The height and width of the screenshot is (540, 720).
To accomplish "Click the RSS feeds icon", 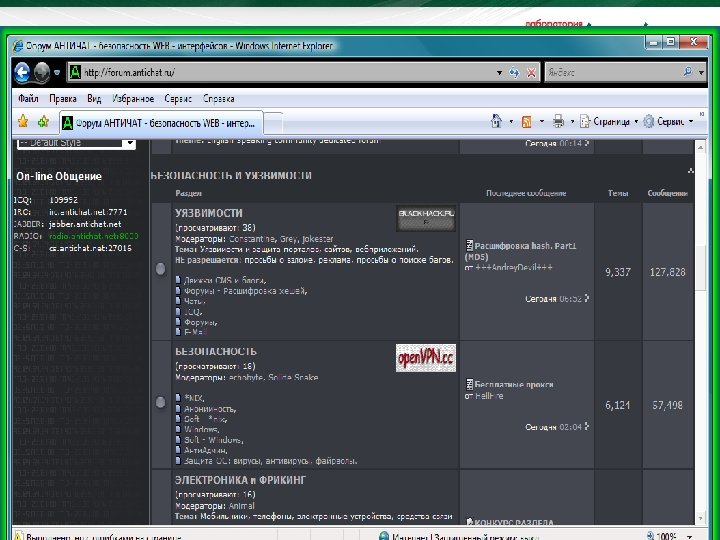I will click(527, 122).
